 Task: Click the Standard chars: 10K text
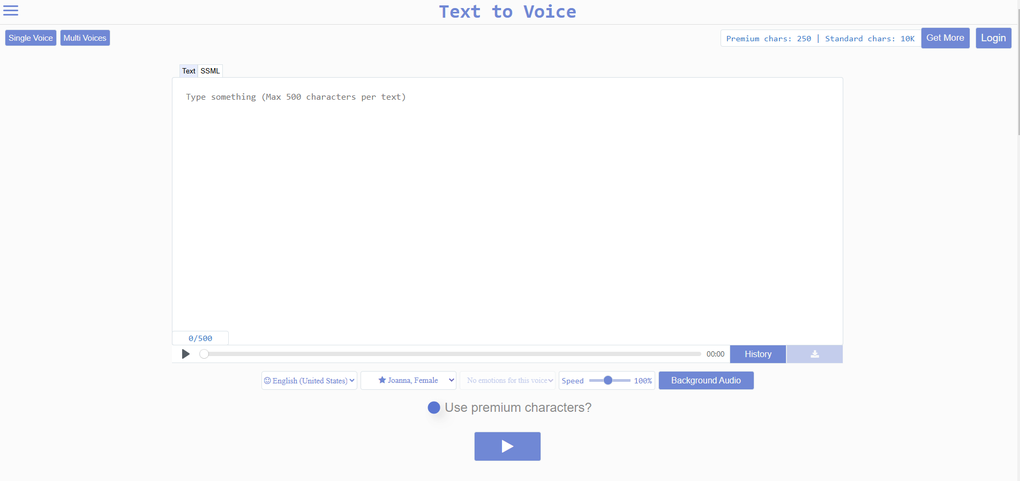click(x=870, y=38)
